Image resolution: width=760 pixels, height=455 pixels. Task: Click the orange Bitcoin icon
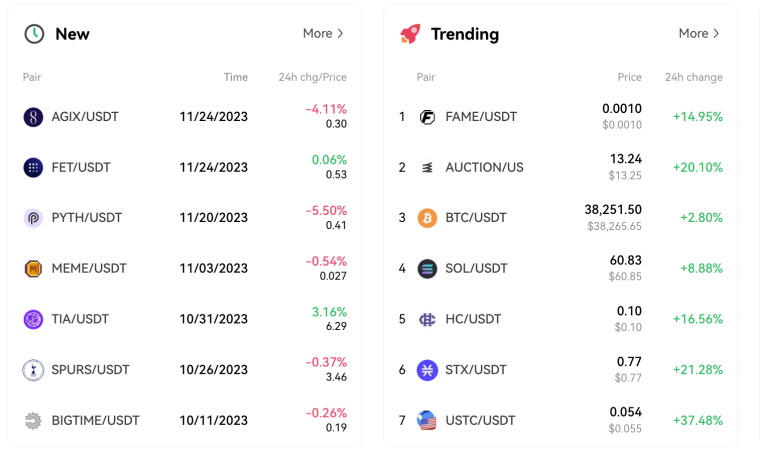point(427,218)
